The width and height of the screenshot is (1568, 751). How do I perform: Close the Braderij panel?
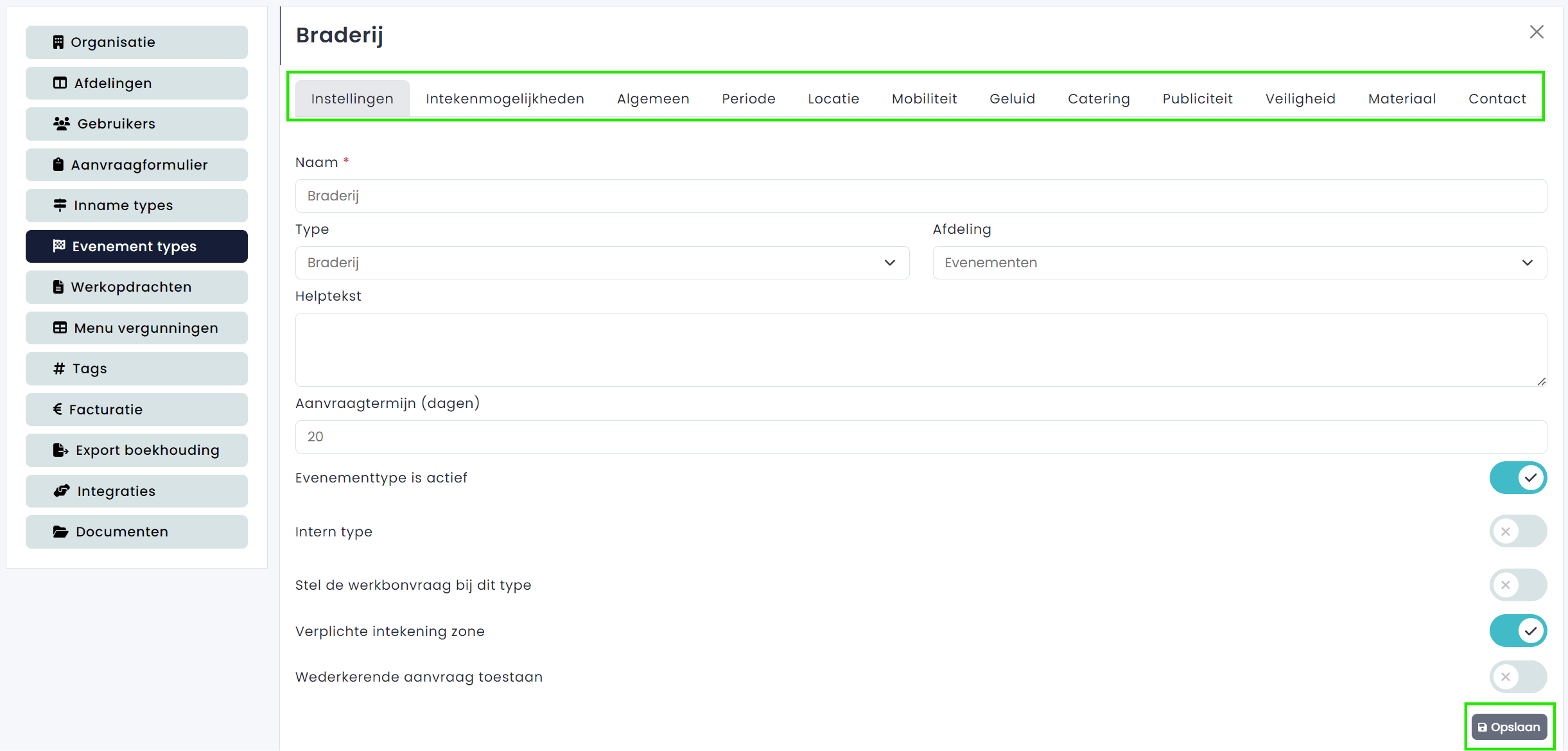1536,32
